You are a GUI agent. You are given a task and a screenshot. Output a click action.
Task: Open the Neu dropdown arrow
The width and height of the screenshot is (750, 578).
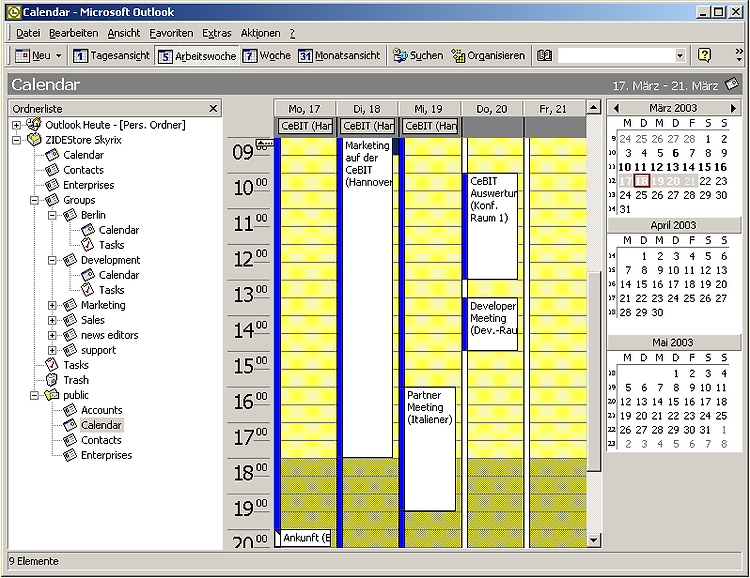(x=58, y=56)
